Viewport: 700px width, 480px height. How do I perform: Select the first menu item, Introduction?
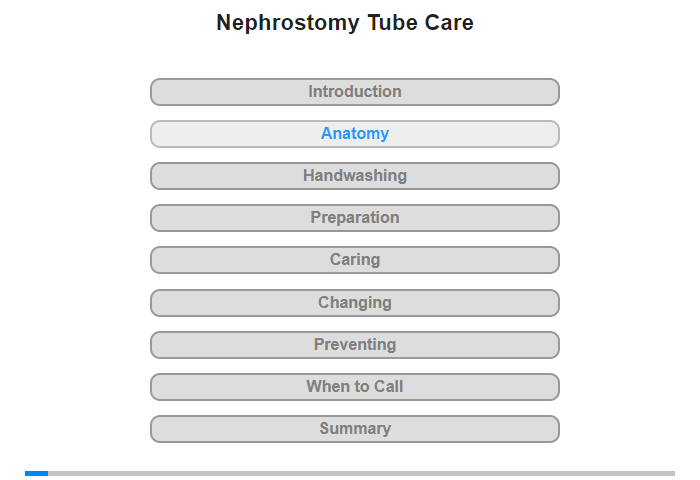coord(354,92)
